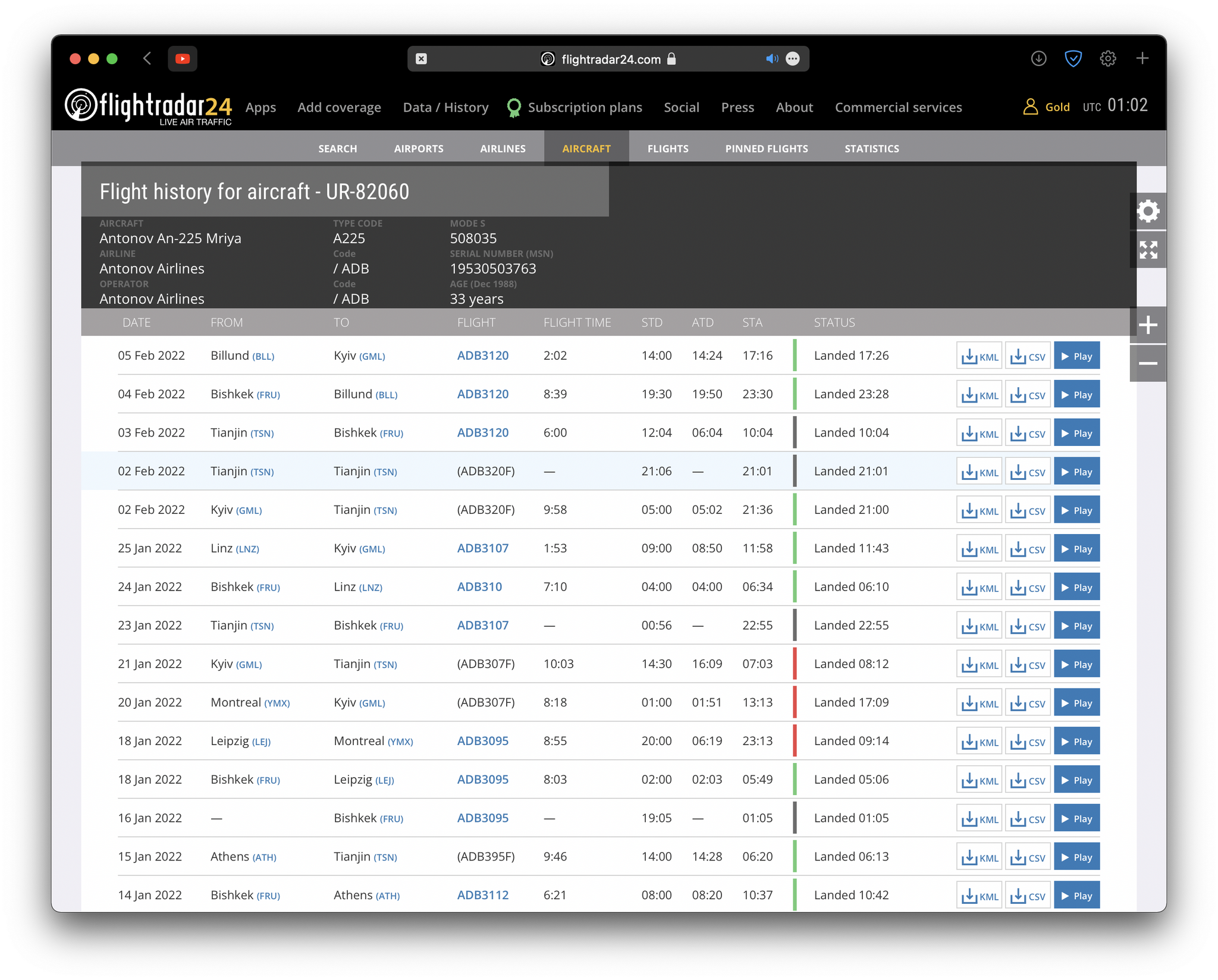
Task: Switch to the FLIGHTS tab
Action: coord(668,149)
